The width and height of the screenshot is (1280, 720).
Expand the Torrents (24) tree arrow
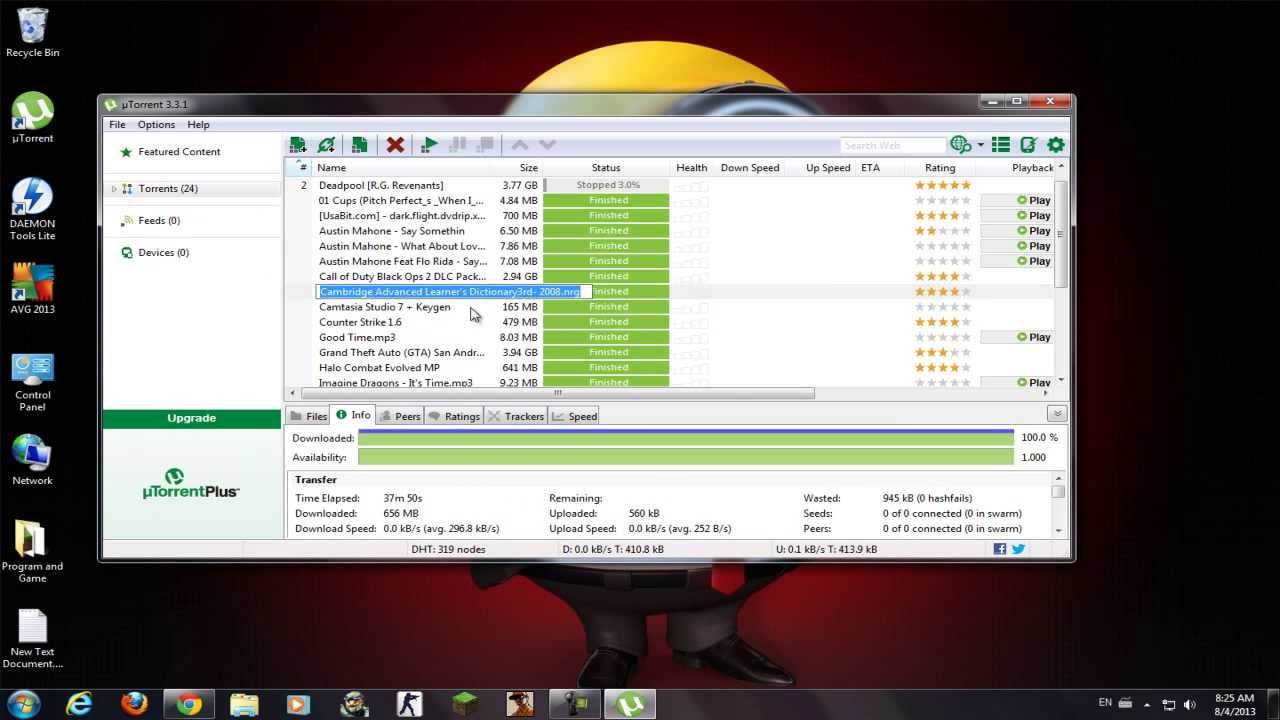pyautogui.click(x=114, y=188)
